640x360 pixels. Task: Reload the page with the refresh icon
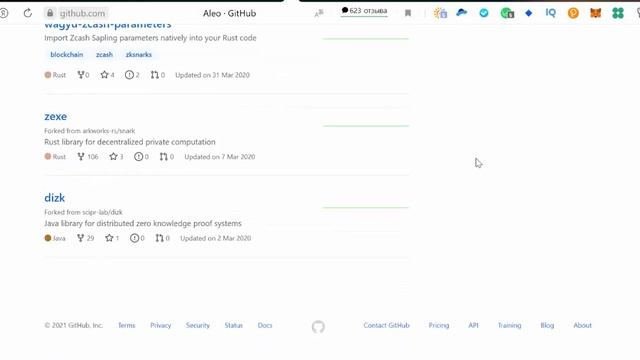pyautogui.click(x=28, y=13)
